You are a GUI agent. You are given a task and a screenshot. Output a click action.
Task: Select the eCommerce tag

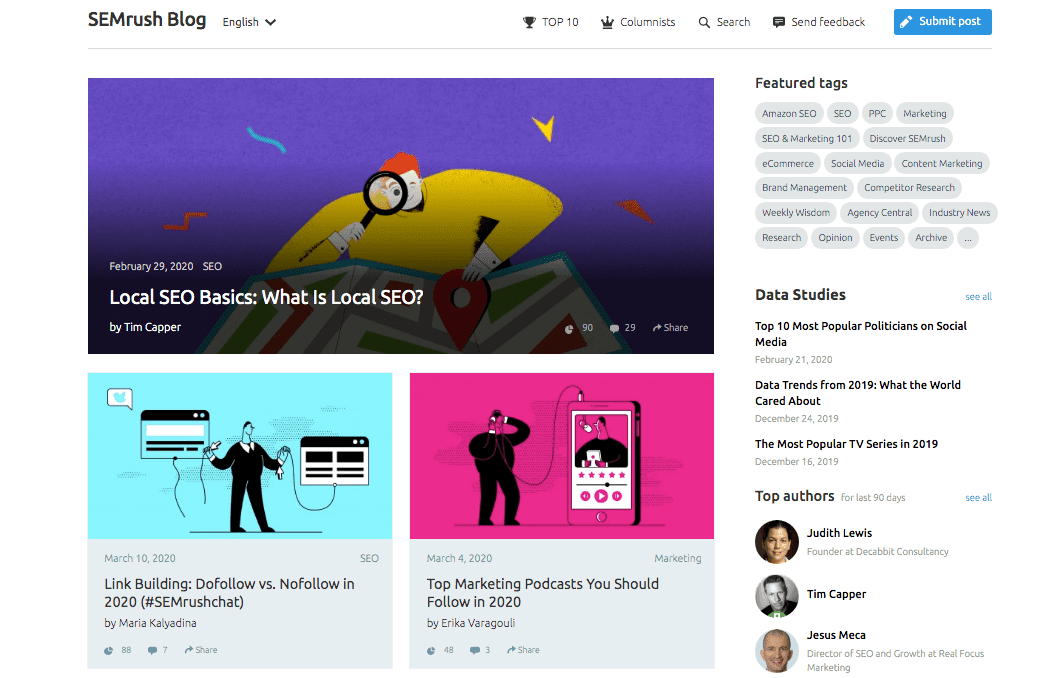[x=788, y=163]
